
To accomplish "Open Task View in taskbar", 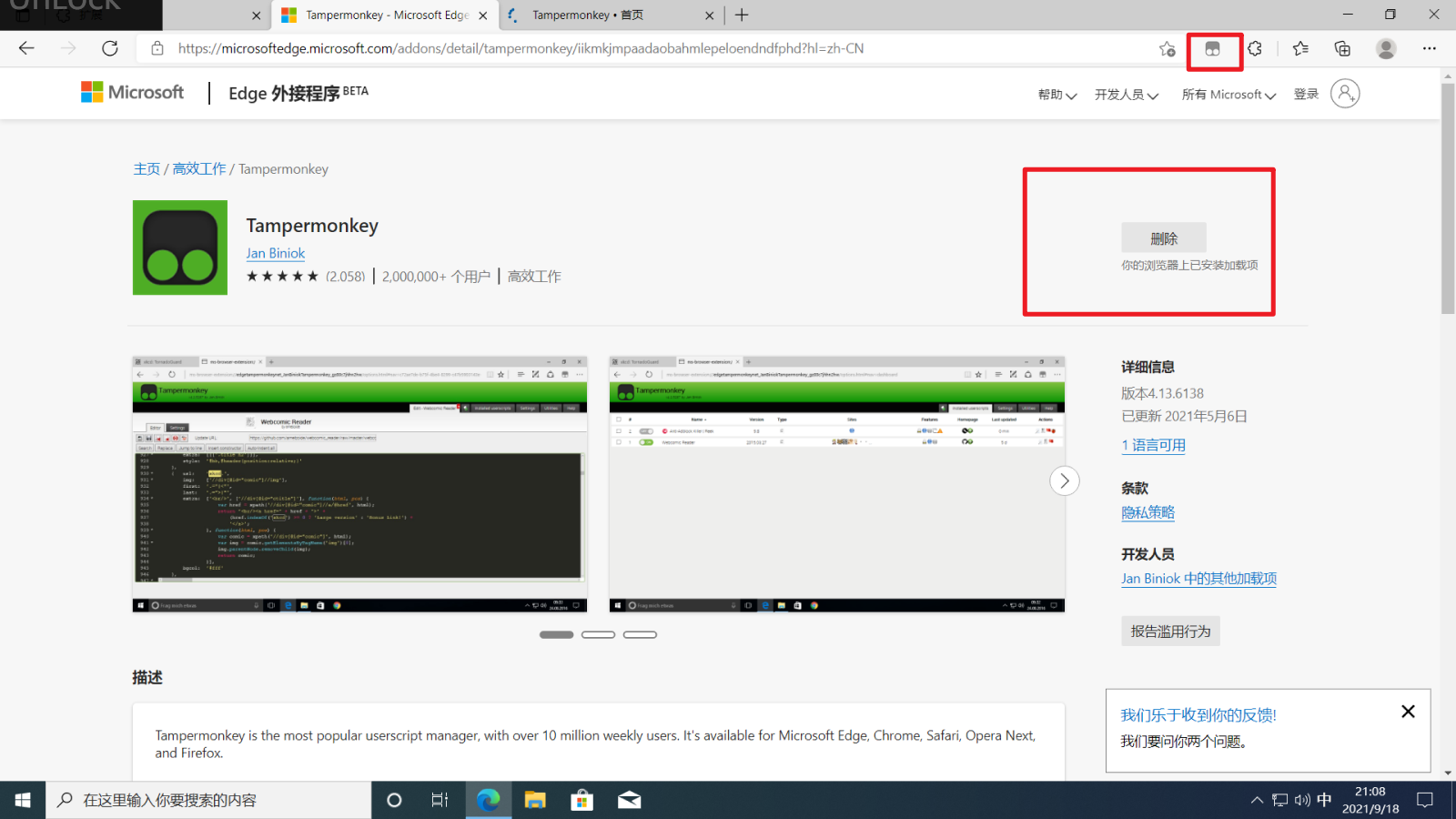I will [440, 800].
